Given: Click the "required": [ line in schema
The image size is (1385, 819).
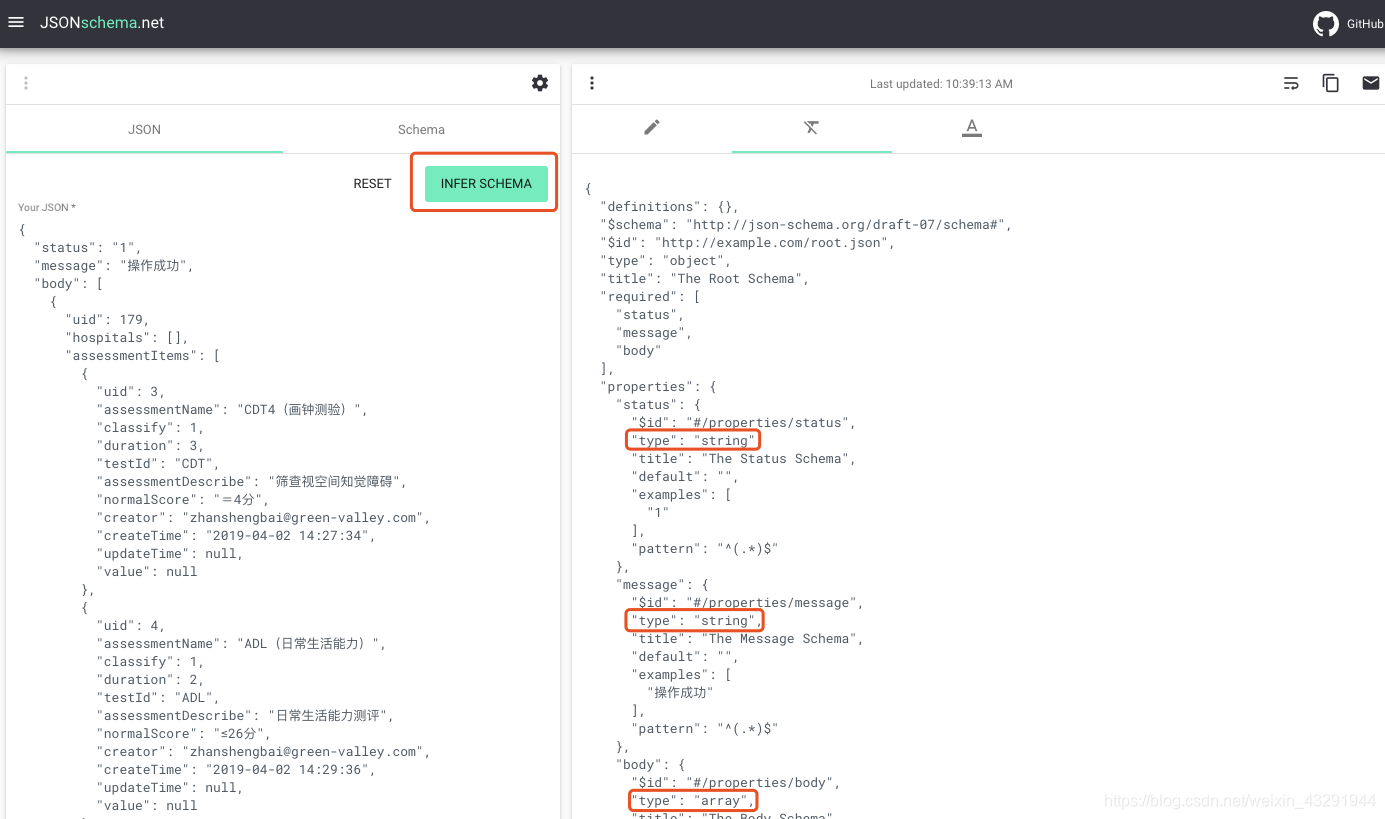Looking at the screenshot, I should click(x=649, y=297).
